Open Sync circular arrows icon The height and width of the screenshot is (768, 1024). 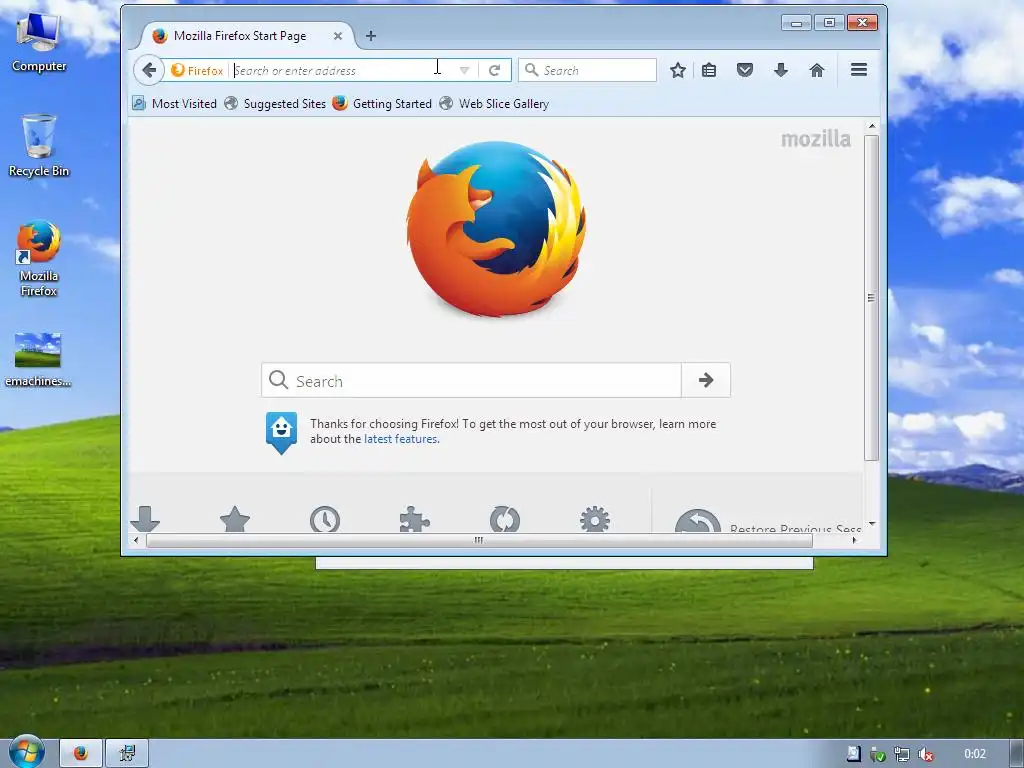505,519
